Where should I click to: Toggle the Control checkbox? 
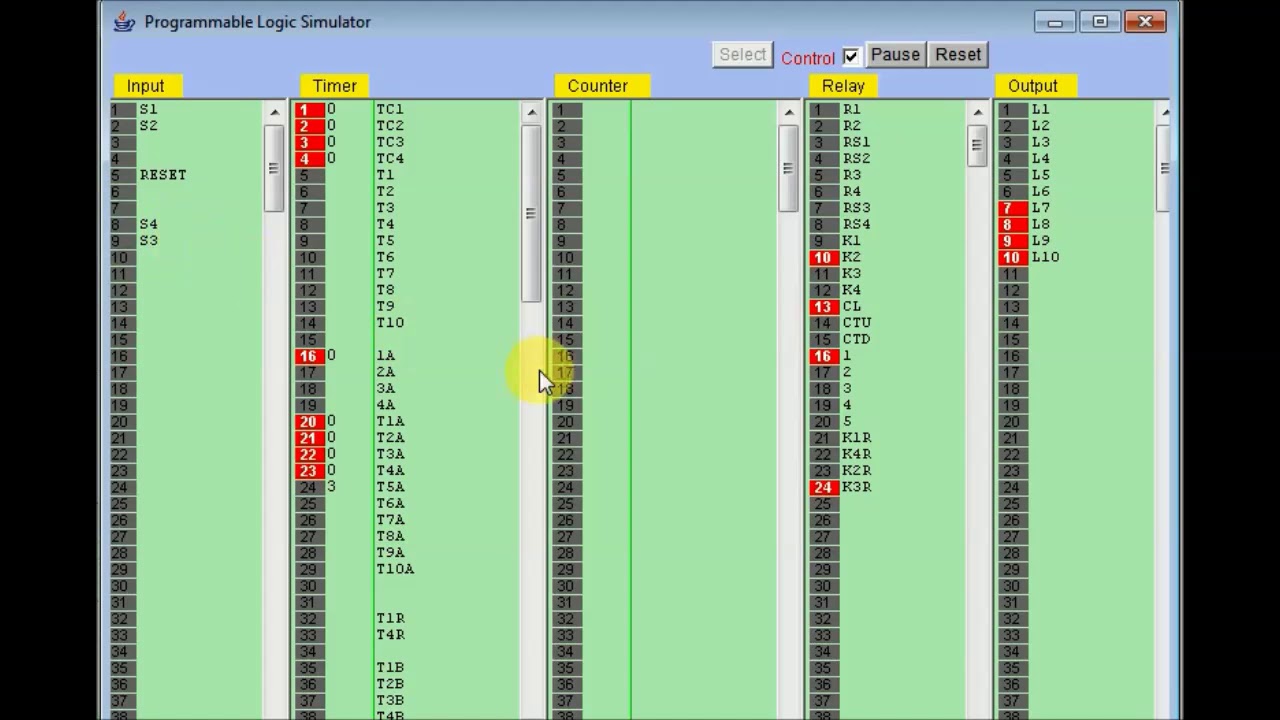coord(851,56)
